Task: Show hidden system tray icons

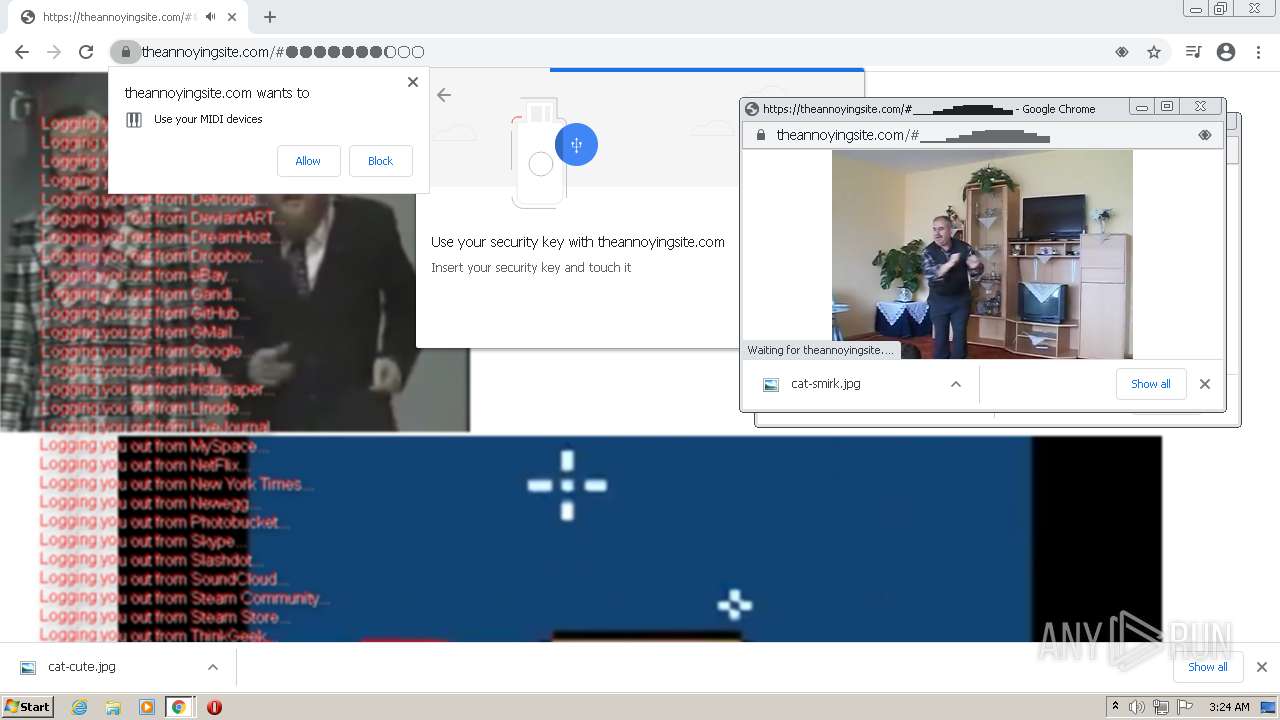Action: point(1115,707)
